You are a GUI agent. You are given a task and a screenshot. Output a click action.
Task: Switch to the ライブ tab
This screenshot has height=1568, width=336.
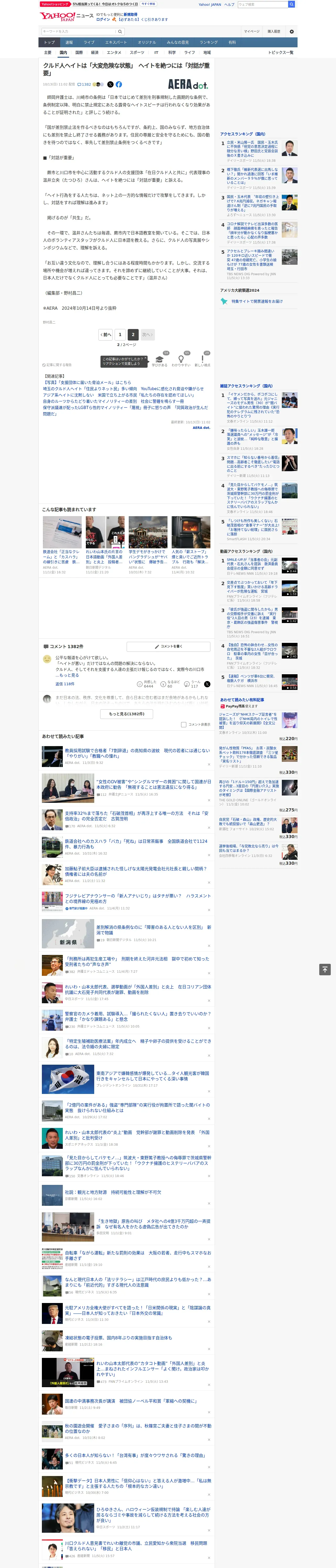(89, 43)
